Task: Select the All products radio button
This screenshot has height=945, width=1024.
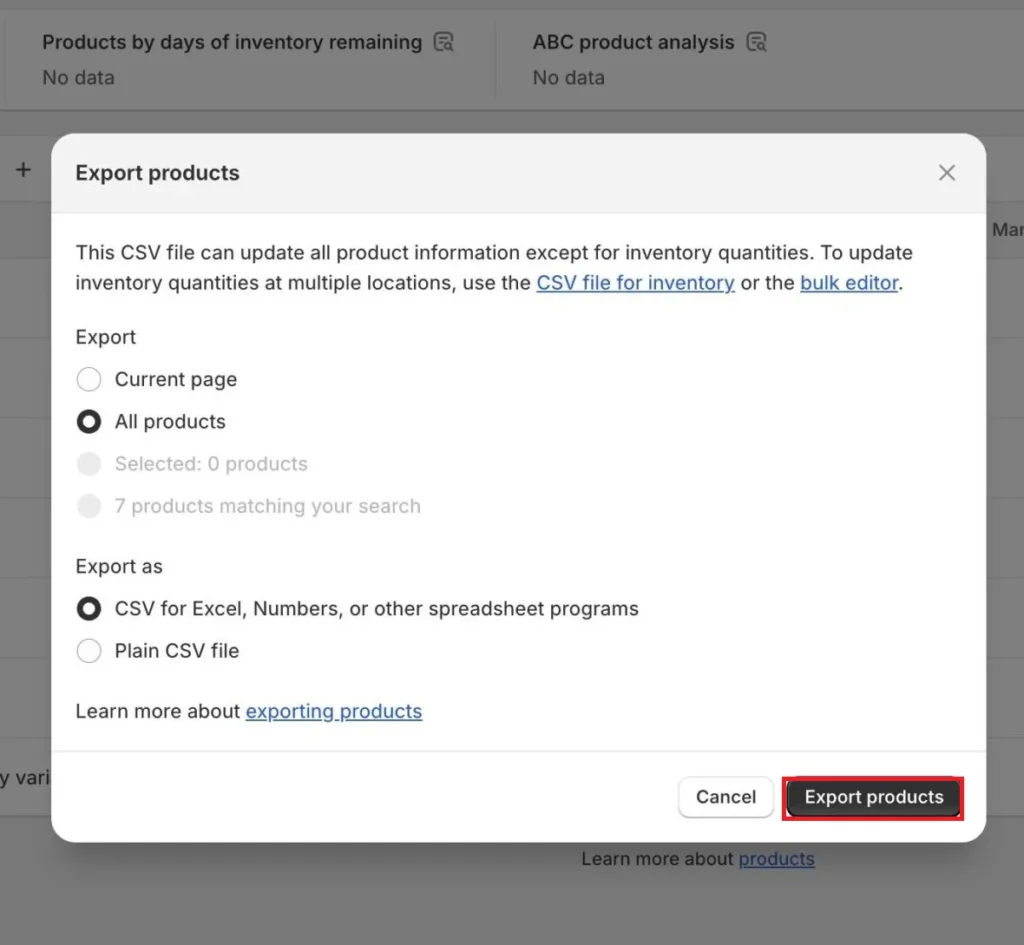Action: point(89,422)
